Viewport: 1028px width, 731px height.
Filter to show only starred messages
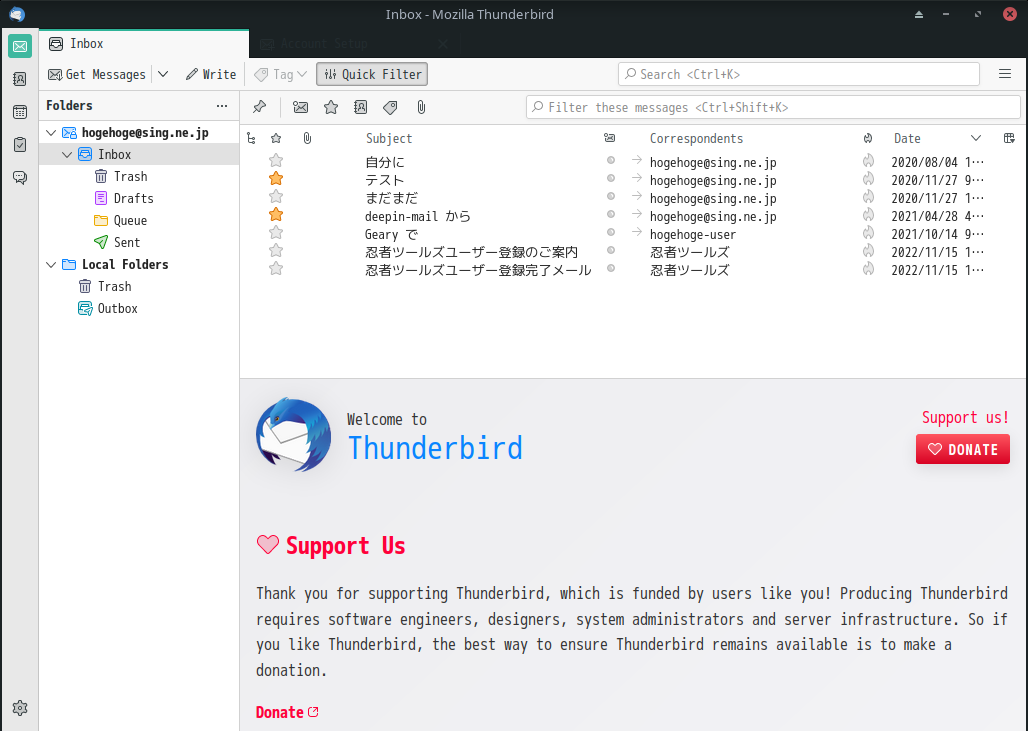[331, 107]
